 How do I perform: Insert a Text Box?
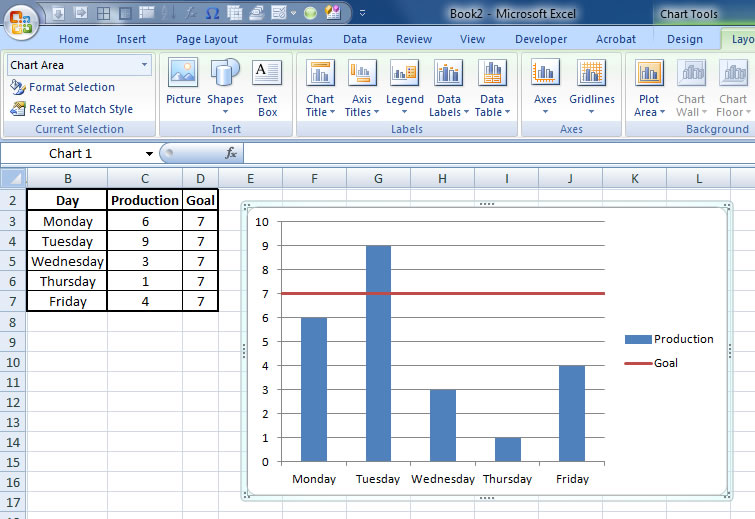pos(267,87)
